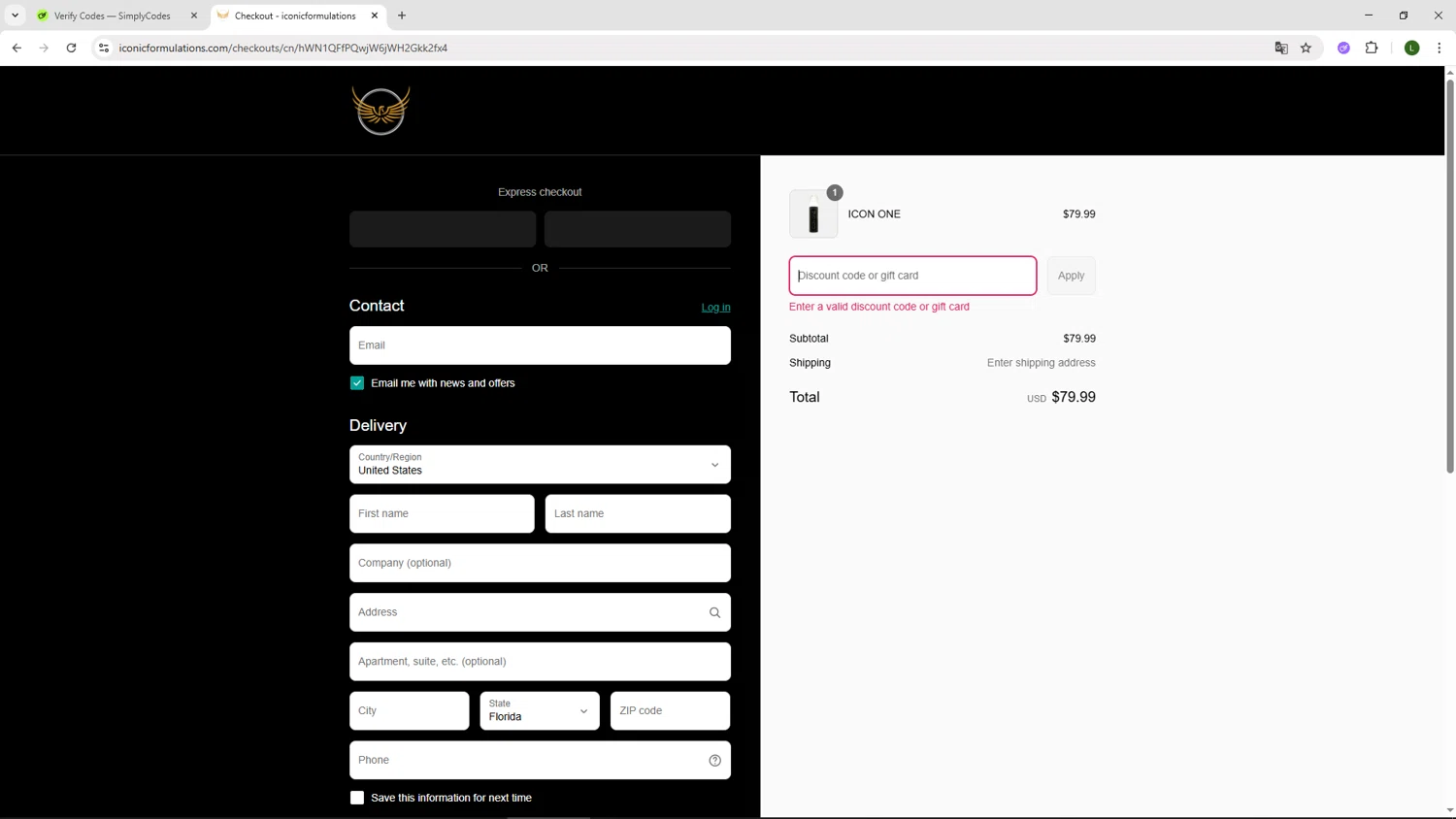Click the ICON ONE product thumbnail
The height and width of the screenshot is (819, 1456).
[x=813, y=214]
